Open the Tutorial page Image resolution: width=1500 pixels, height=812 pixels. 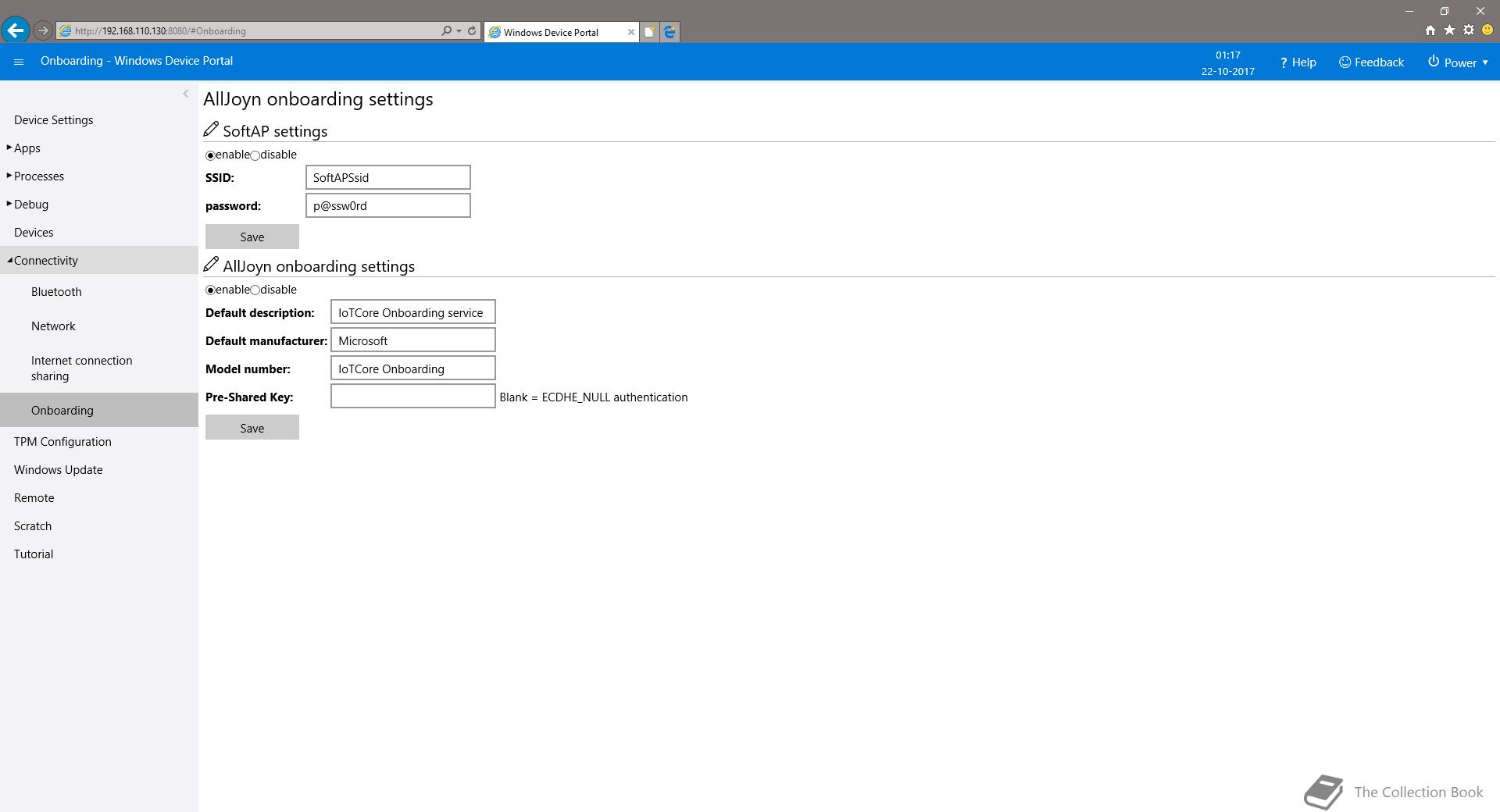[x=34, y=554]
